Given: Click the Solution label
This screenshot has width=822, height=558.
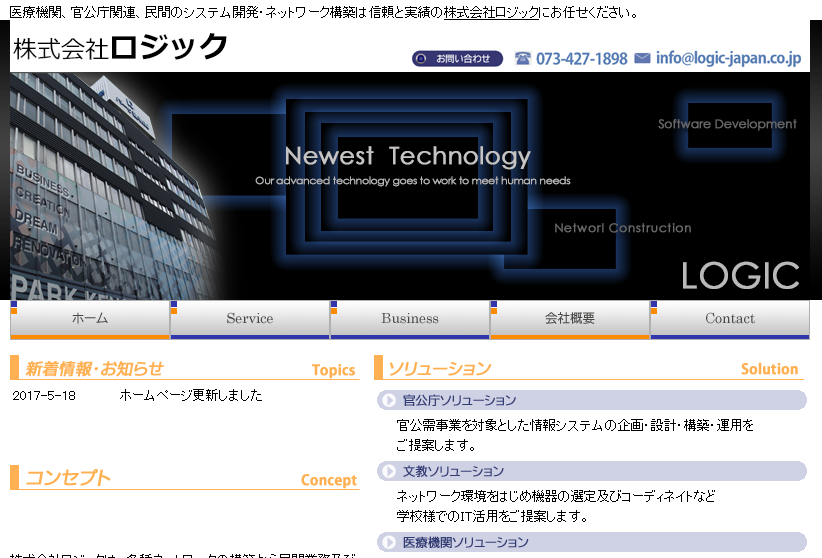Looking at the screenshot, I should point(770,369).
